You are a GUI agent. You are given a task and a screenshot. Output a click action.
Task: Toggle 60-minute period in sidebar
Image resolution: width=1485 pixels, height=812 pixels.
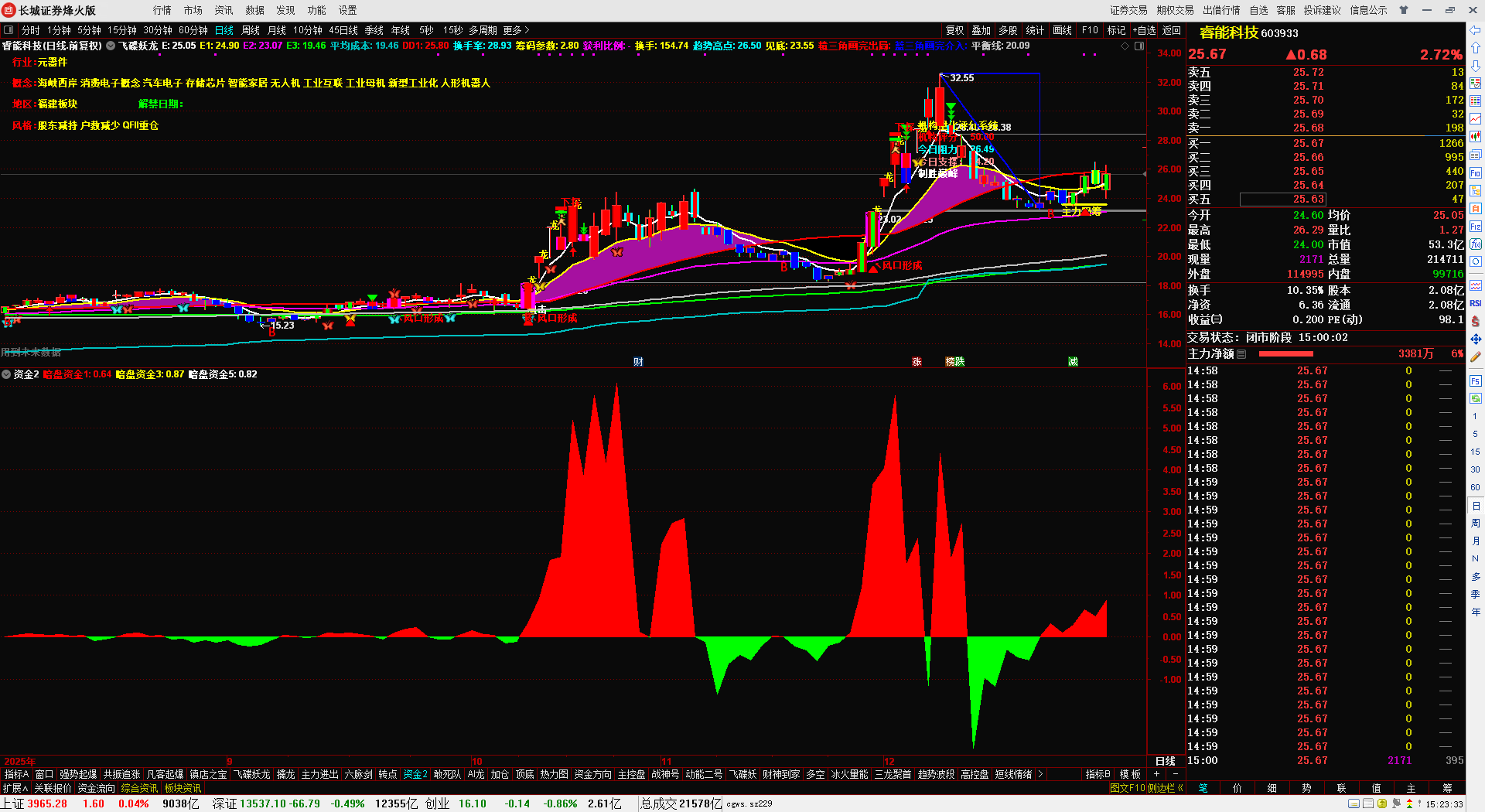point(1476,487)
